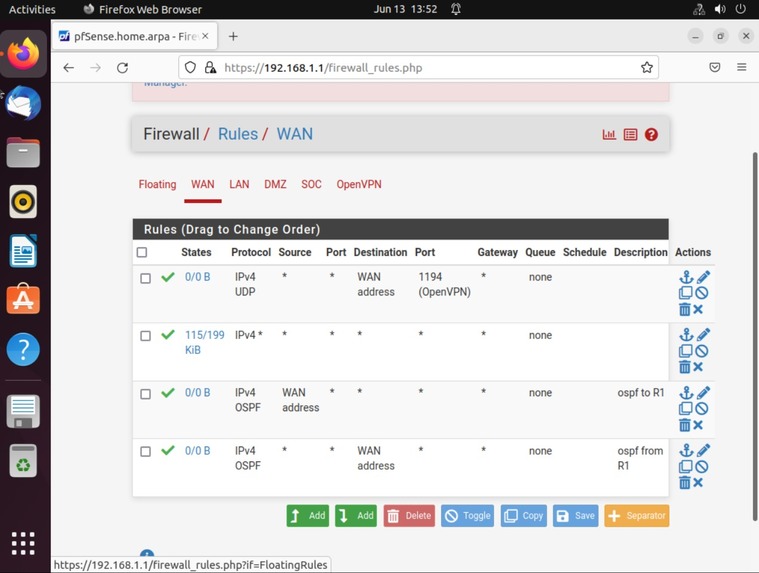Click the page vertical scrollbar
The height and width of the screenshot is (573, 759).
755,336
